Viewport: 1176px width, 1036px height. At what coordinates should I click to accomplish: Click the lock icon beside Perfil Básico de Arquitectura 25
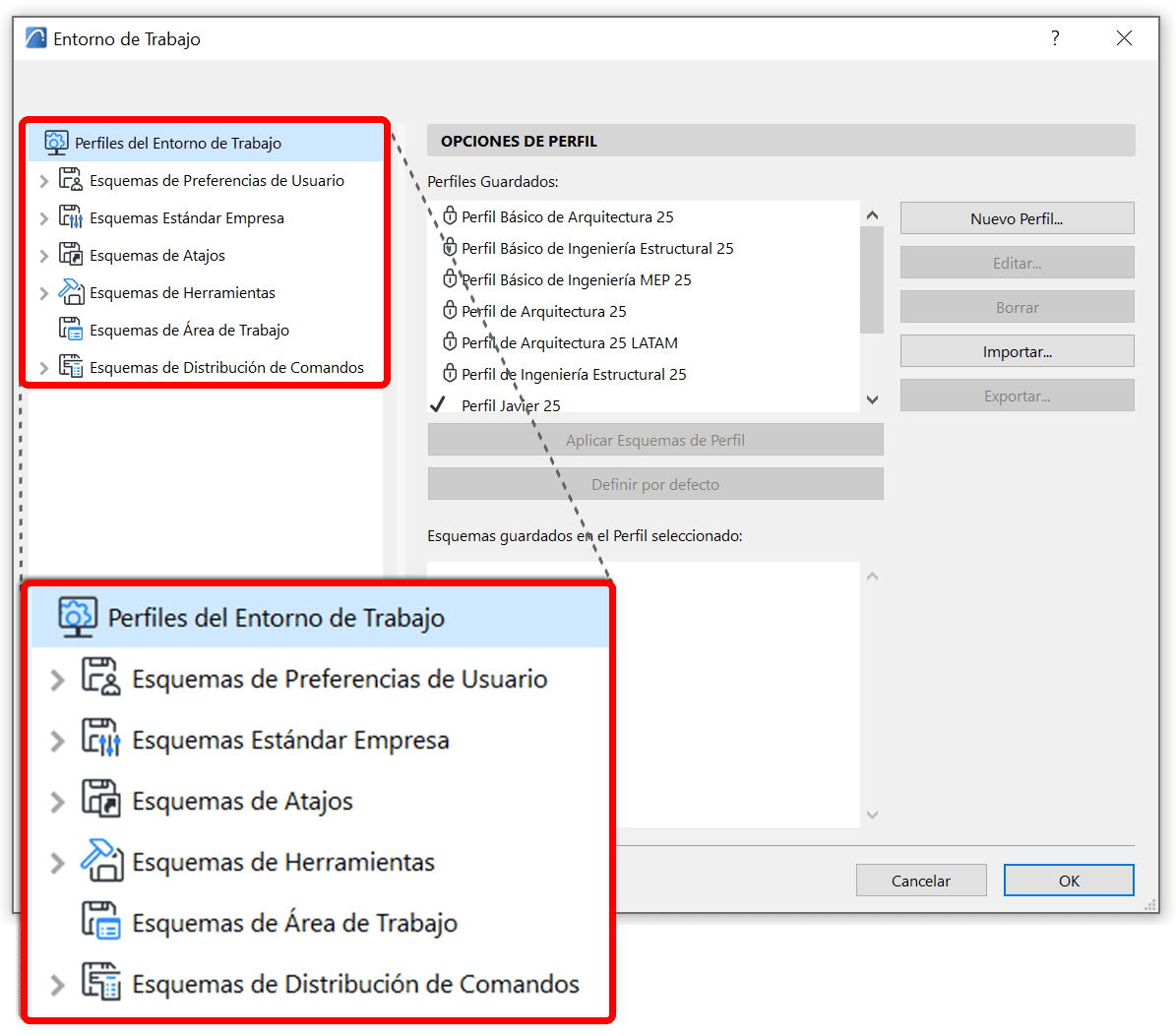click(x=450, y=216)
